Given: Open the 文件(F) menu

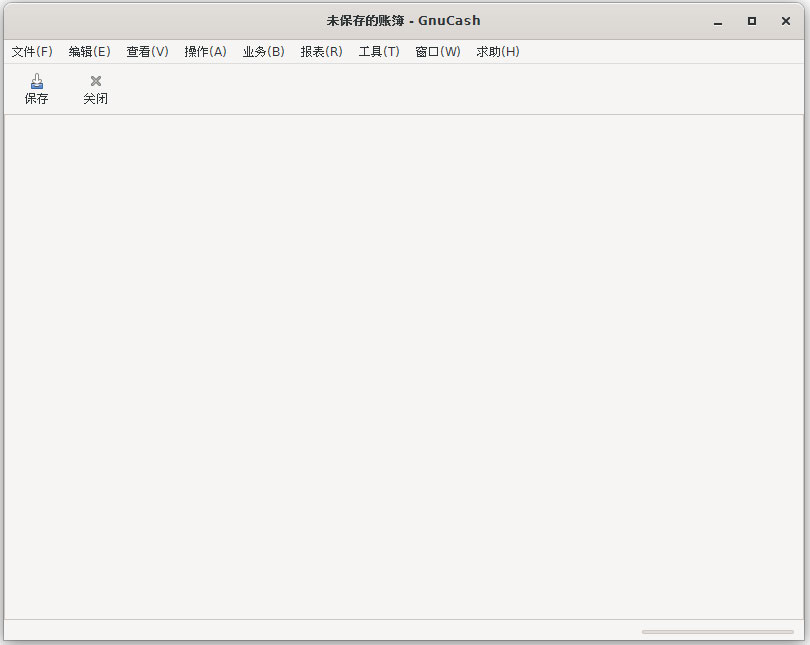Looking at the screenshot, I should click(x=32, y=52).
